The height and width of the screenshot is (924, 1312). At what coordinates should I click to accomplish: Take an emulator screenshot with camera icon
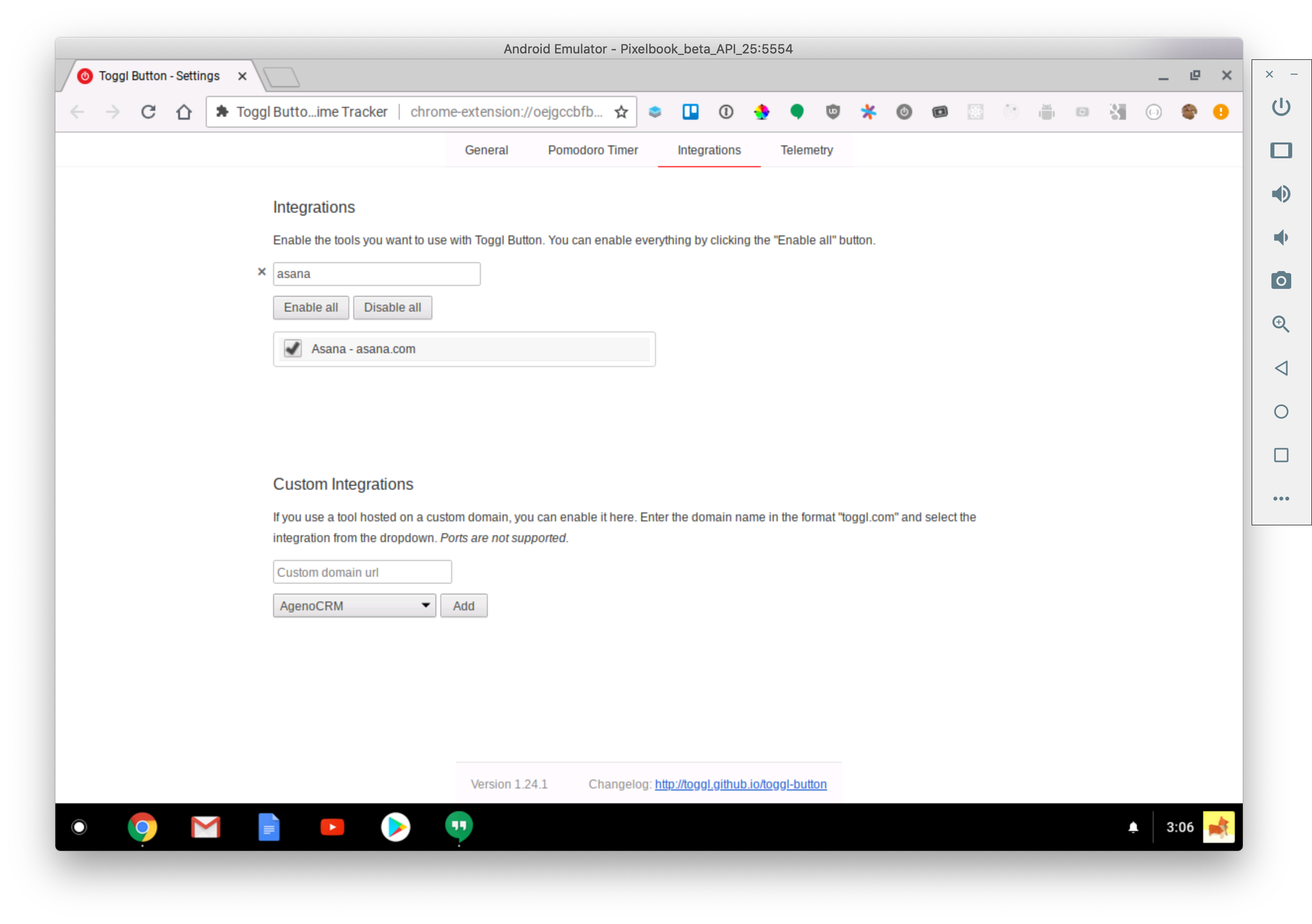1280,280
